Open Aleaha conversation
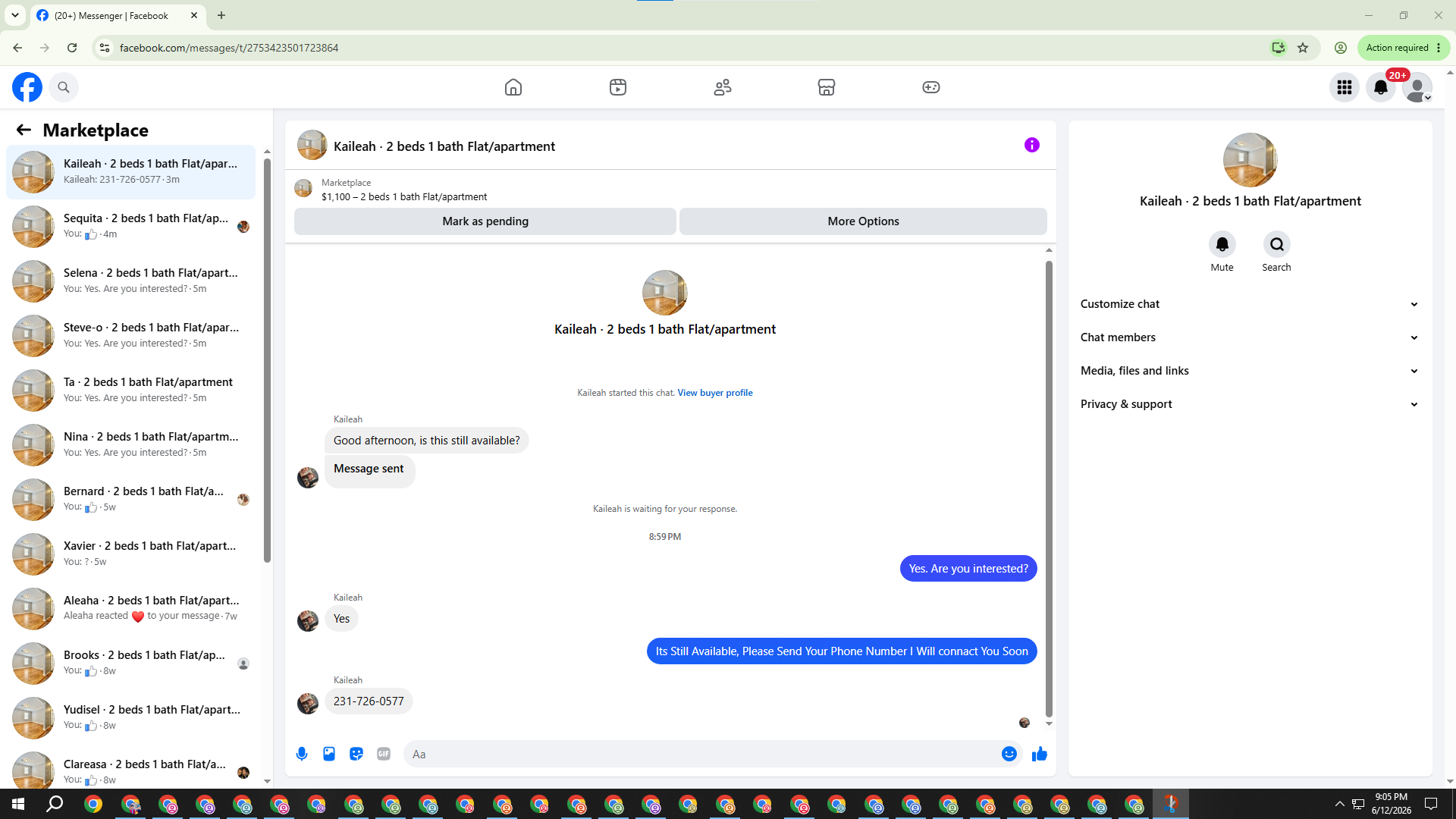 coord(131,609)
